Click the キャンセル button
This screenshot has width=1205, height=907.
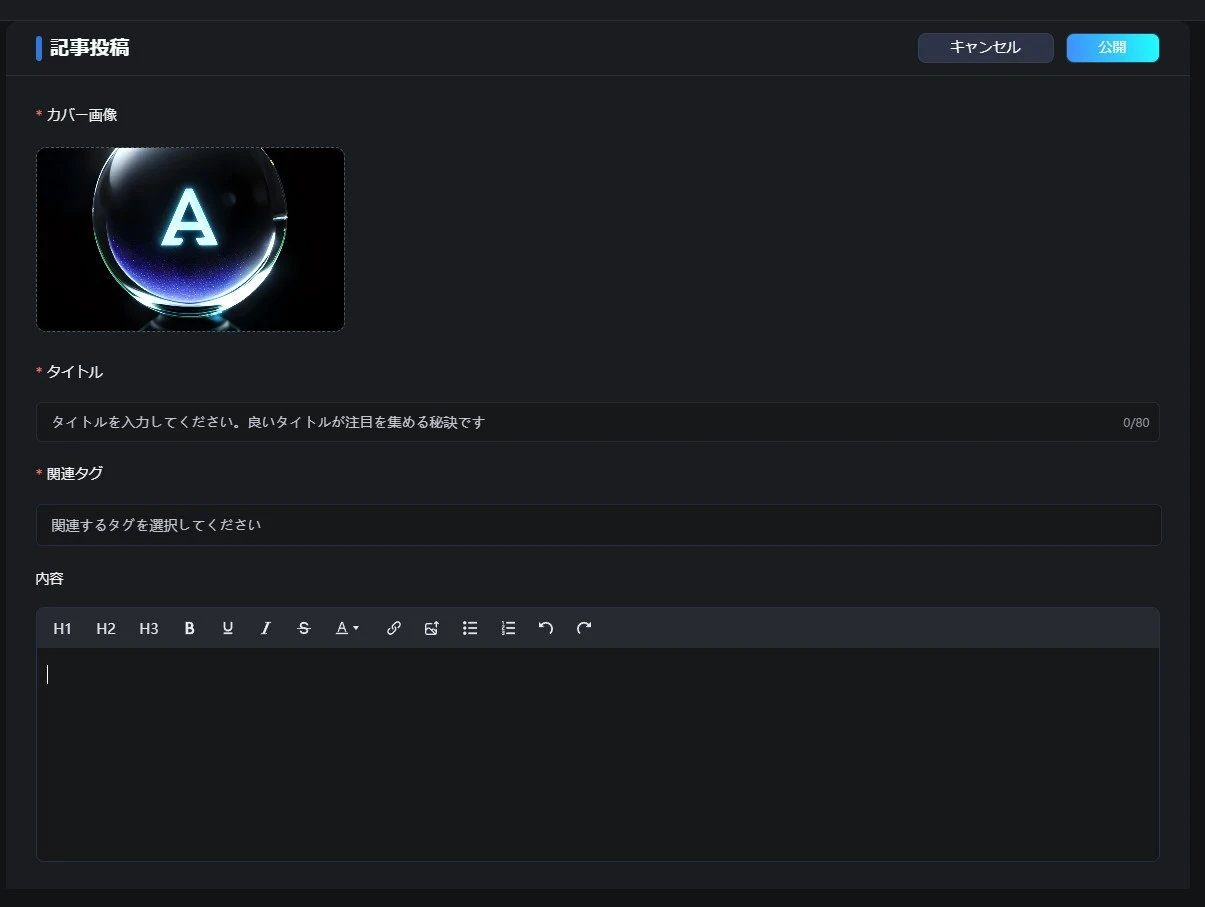[985, 48]
